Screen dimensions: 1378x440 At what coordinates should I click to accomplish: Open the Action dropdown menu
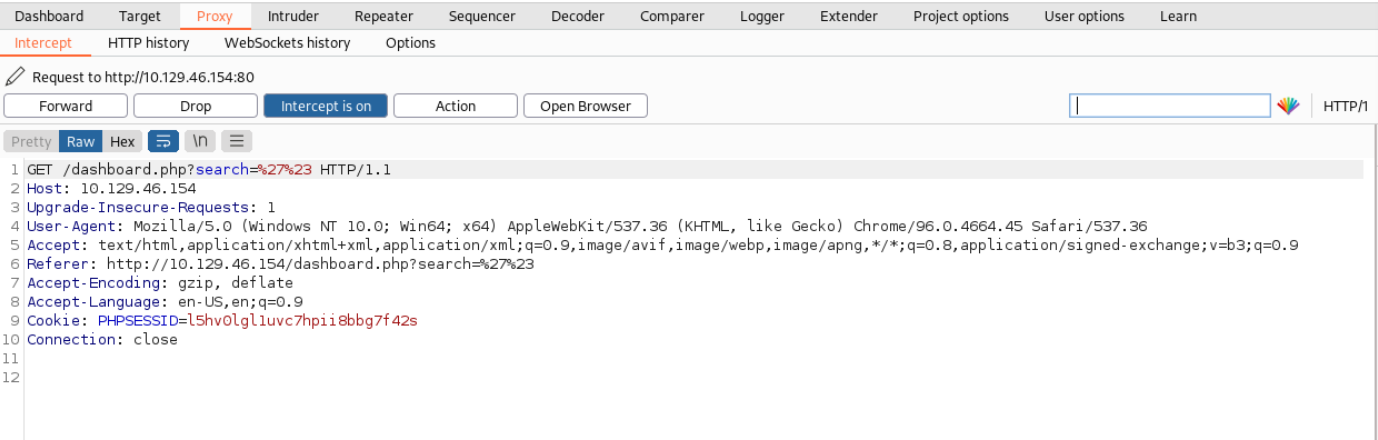click(455, 106)
